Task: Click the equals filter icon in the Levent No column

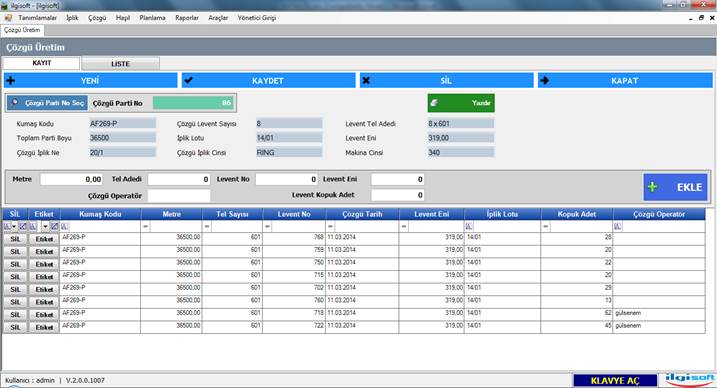Action: (268, 226)
